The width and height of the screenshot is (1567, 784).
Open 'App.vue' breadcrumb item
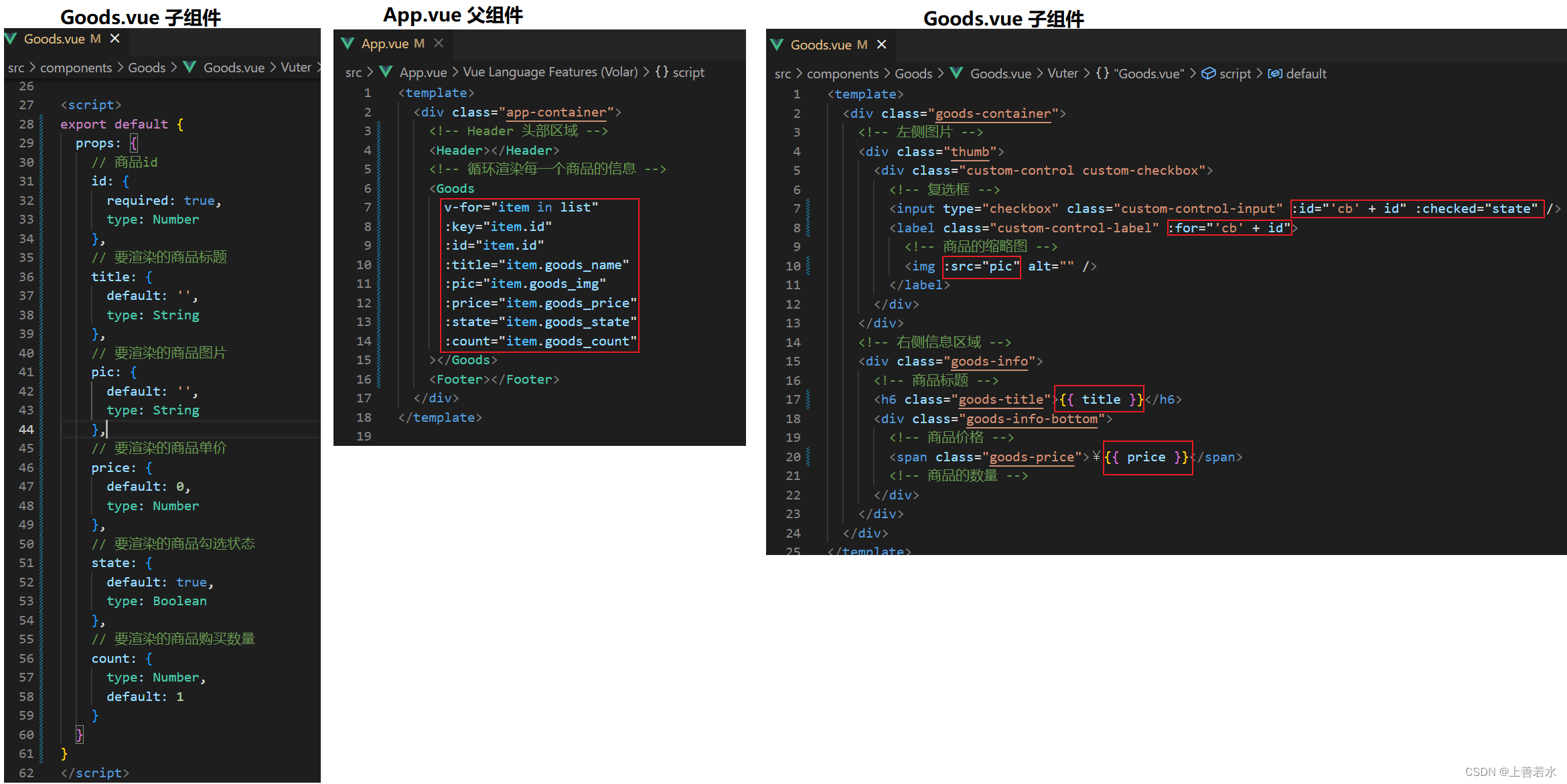click(423, 72)
